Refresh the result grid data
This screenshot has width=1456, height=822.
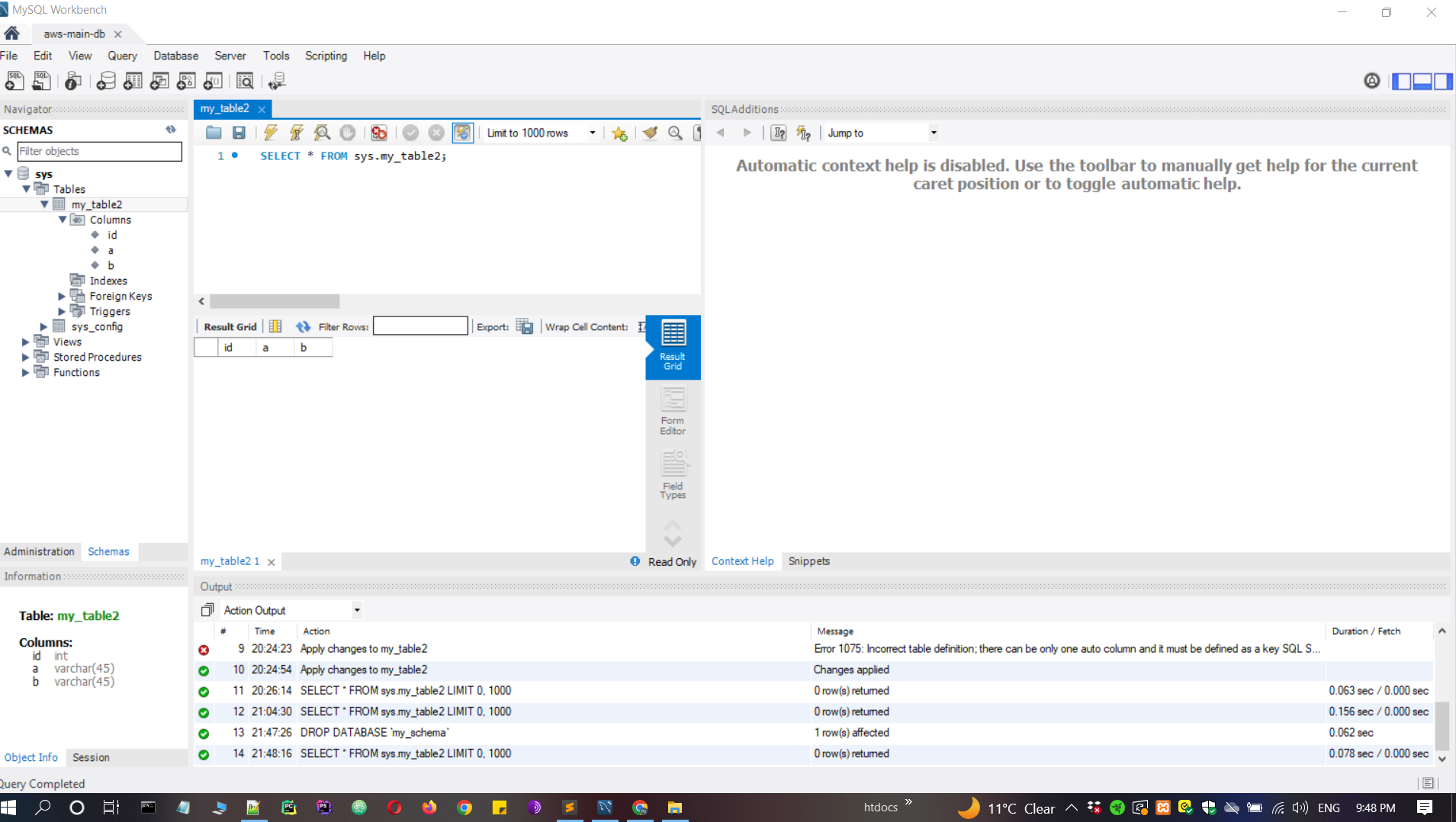click(304, 326)
